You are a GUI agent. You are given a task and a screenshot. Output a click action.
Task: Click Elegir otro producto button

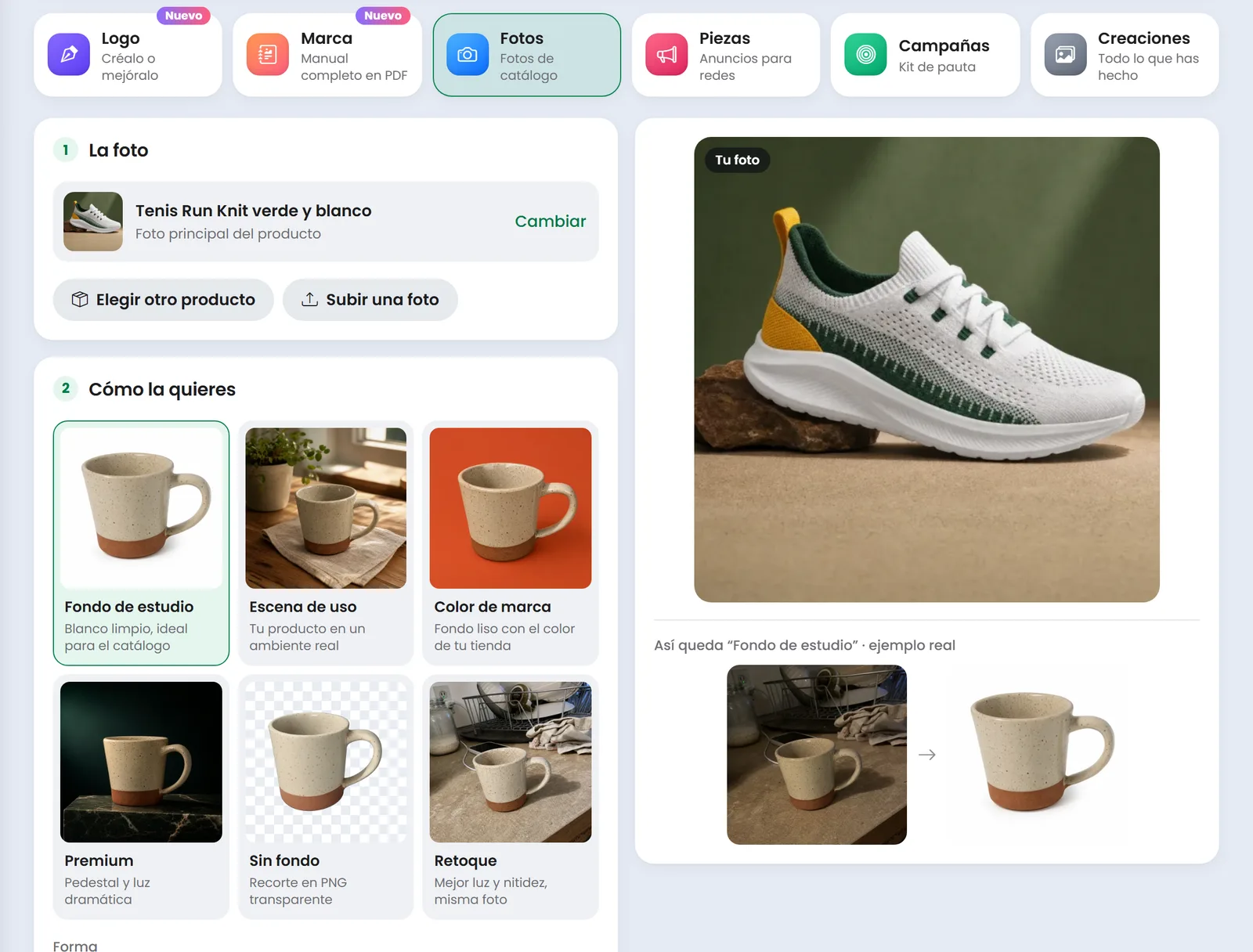[163, 300]
